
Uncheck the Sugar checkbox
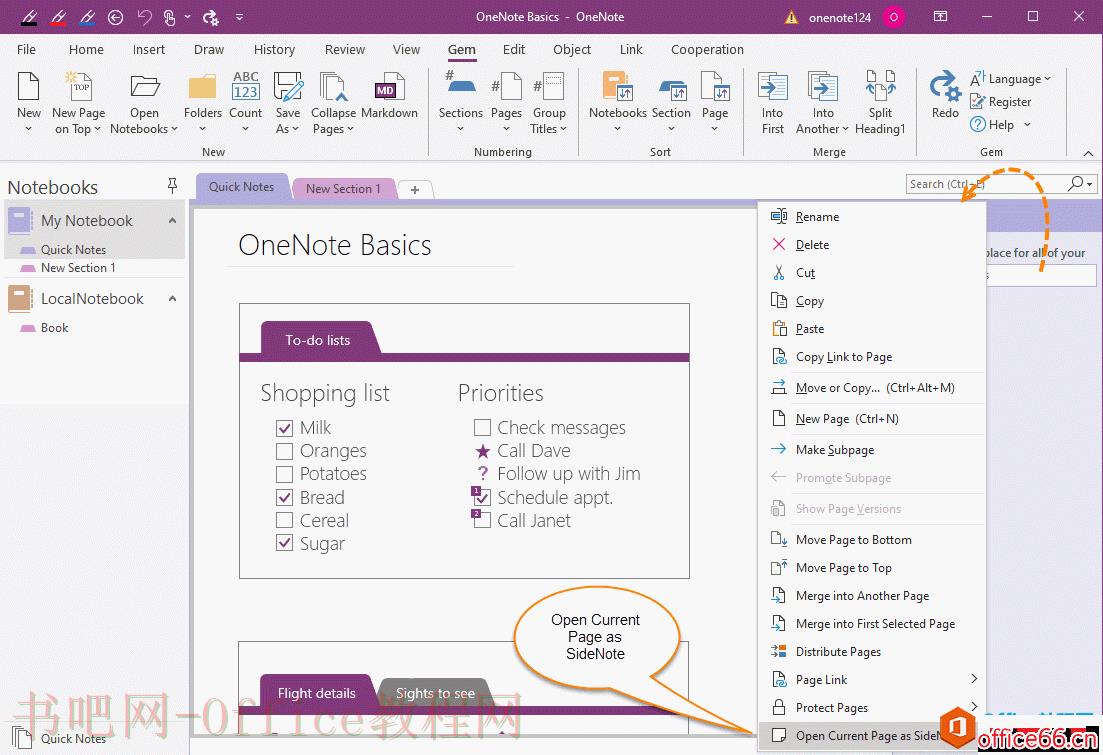[284, 543]
